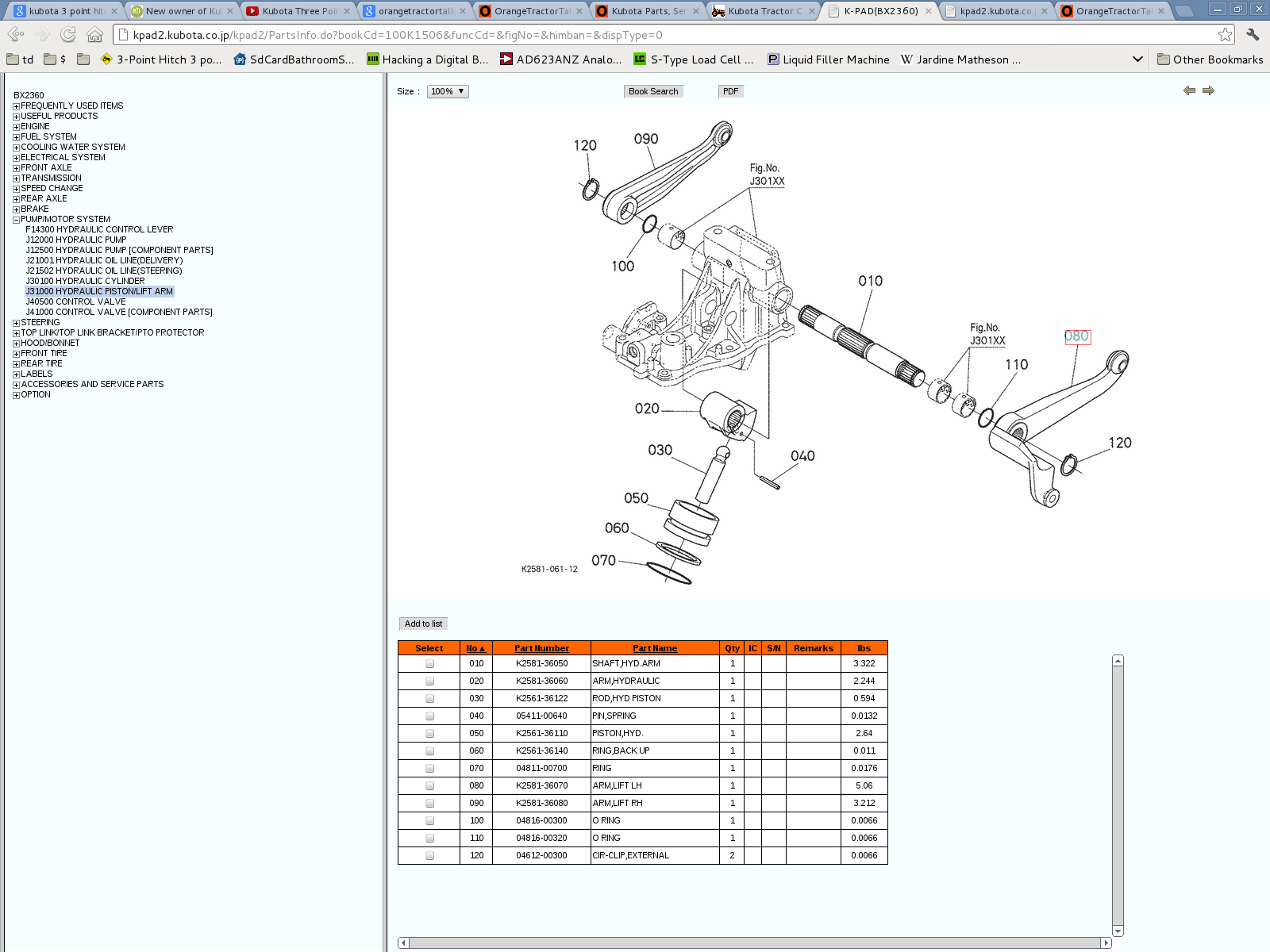
Task: Open J12000 HYDRAULIC PUMP figure
Action: [x=76, y=240]
